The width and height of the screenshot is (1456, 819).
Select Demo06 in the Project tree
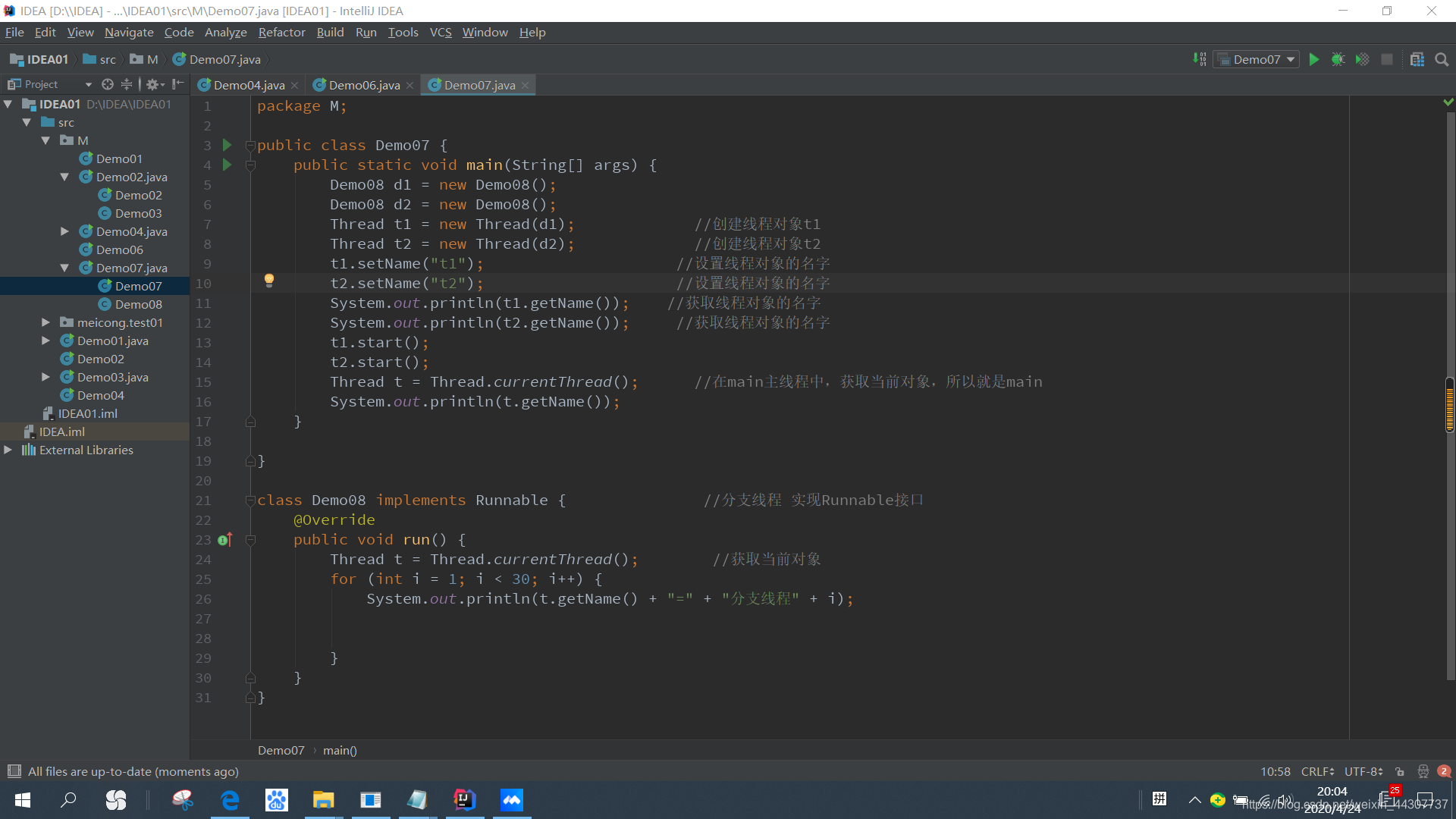[x=111, y=249]
